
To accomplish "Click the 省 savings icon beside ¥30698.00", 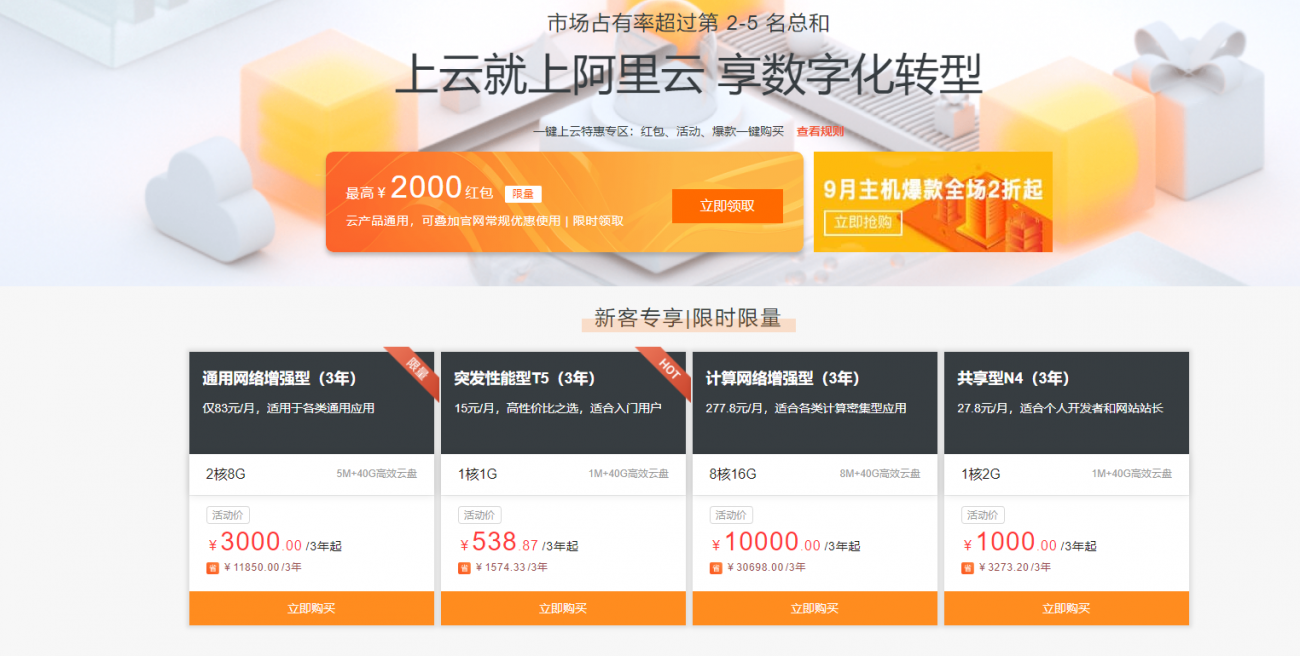I will (716, 568).
